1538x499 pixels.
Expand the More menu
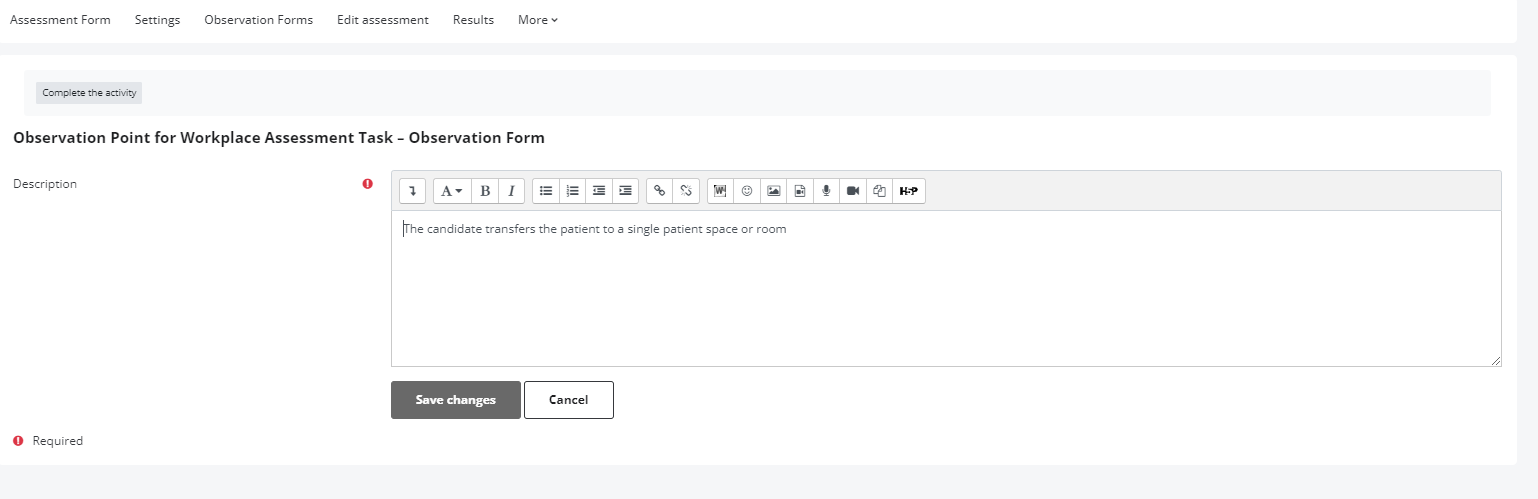(538, 20)
